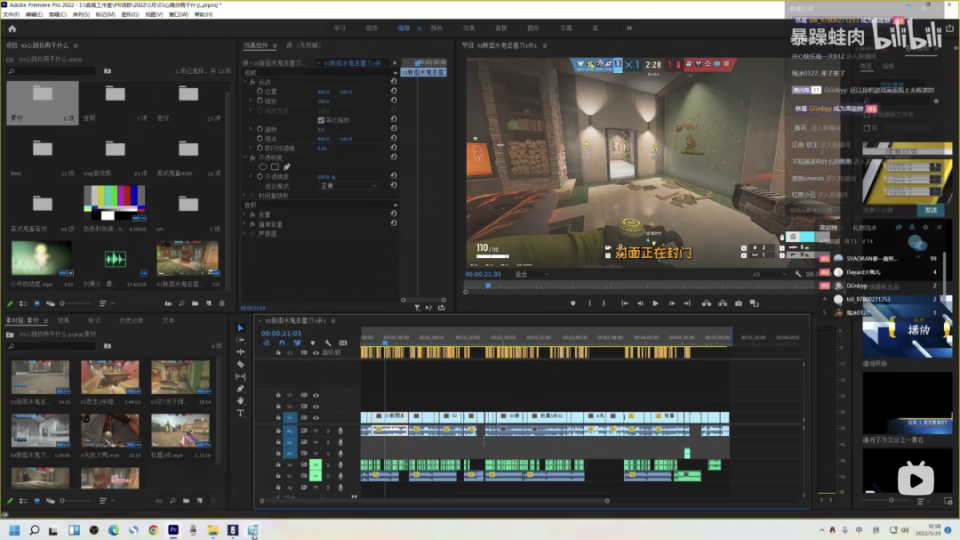Viewport: 960px width, 540px height.
Task: Mark In point in Program monitor
Action: pyautogui.click(x=590, y=303)
